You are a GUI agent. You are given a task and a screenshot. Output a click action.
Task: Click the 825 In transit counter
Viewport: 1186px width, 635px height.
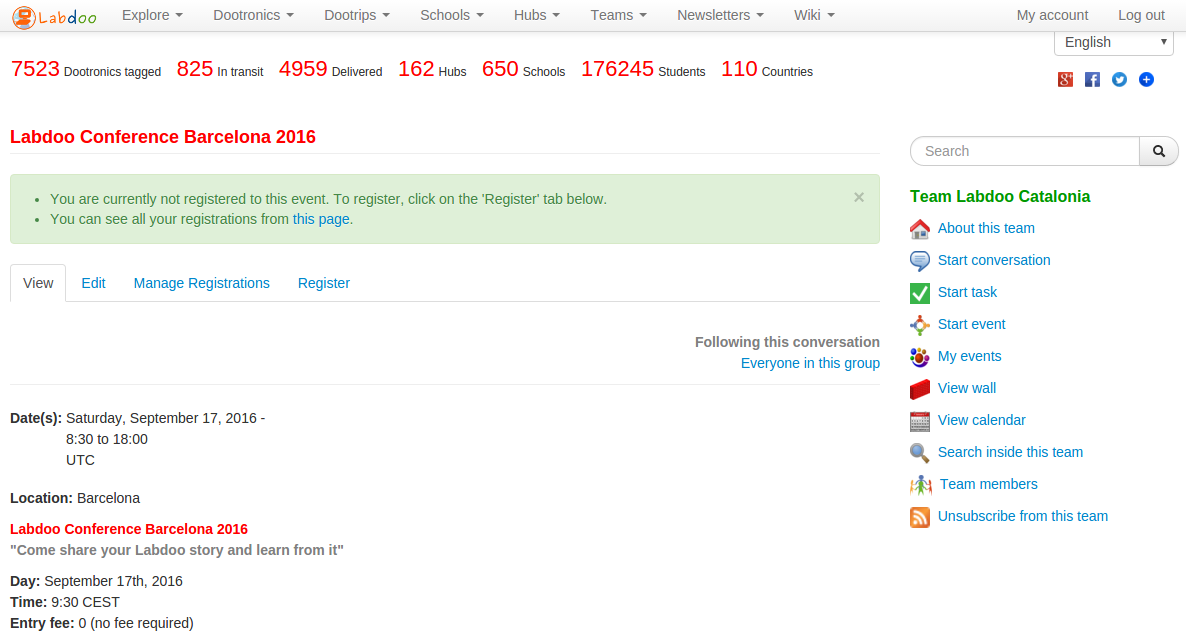click(x=220, y=70)
